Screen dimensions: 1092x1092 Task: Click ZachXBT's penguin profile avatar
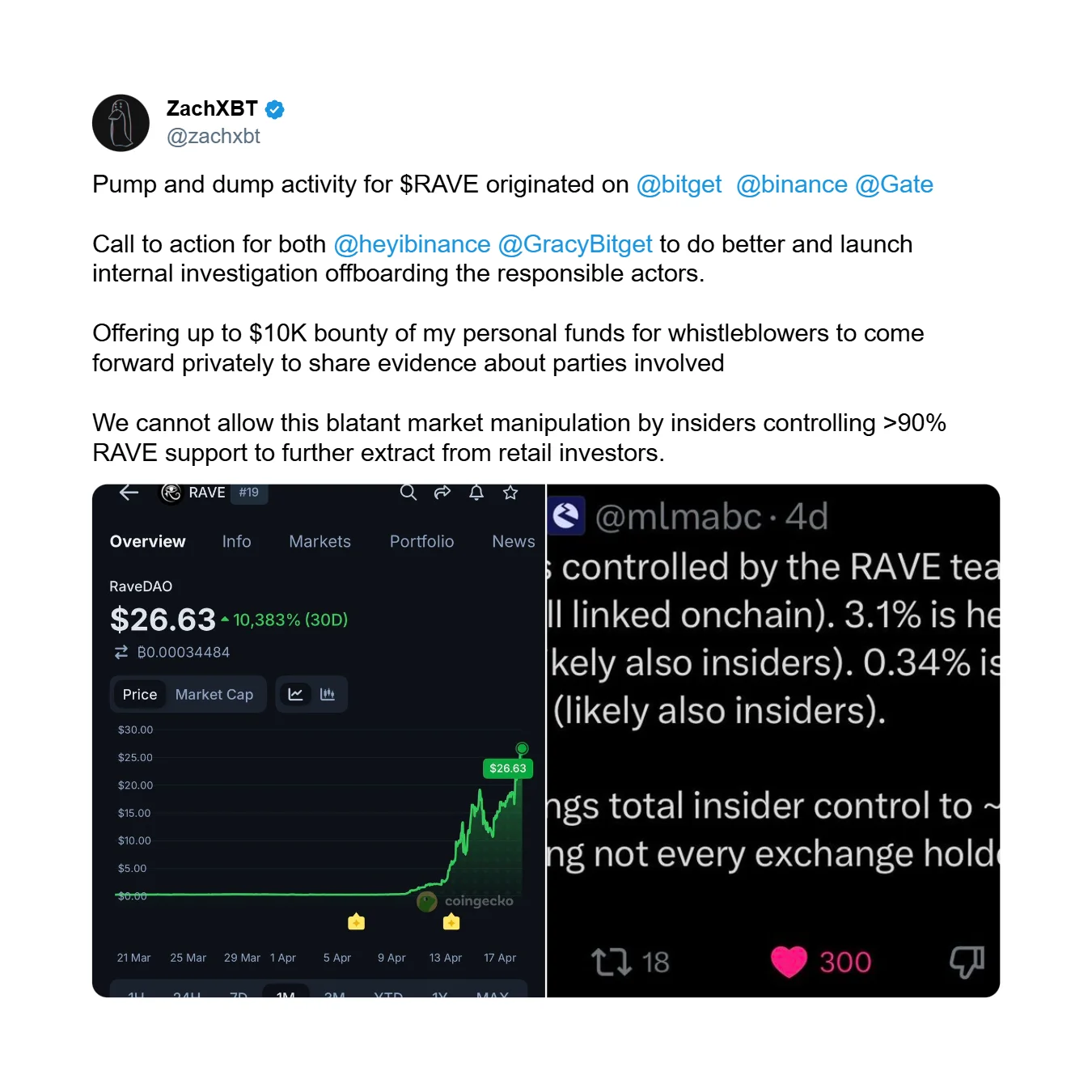point(121,123)
